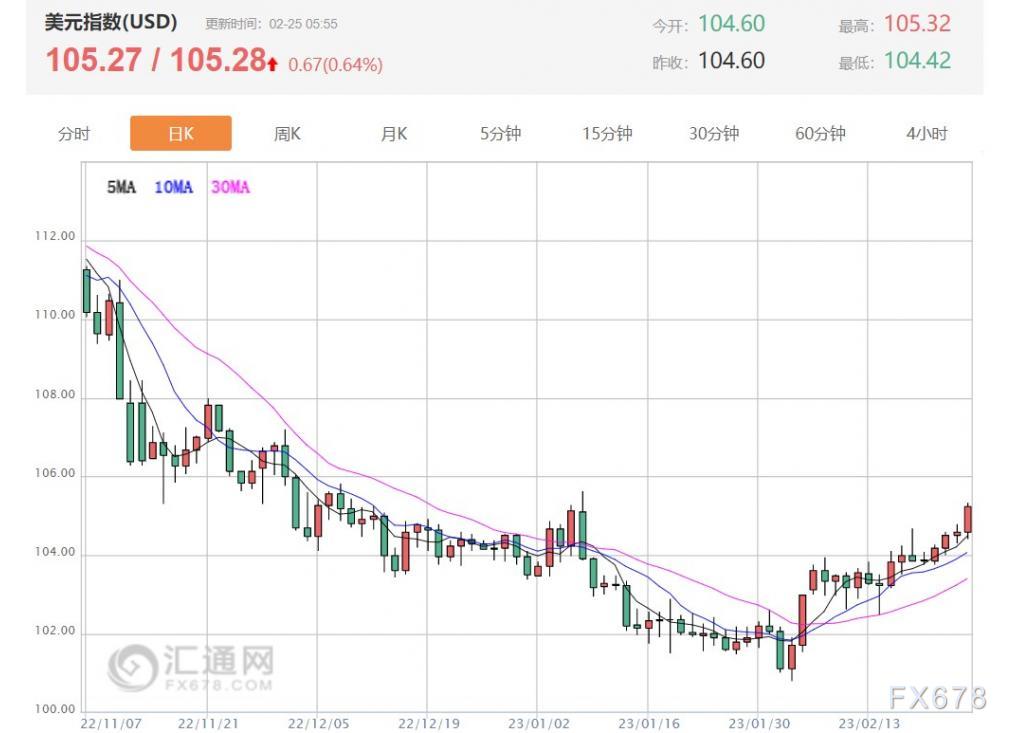
Task: Open the 周K weekly chart tab
Action: pyautogui.click(x=287, y=134)
